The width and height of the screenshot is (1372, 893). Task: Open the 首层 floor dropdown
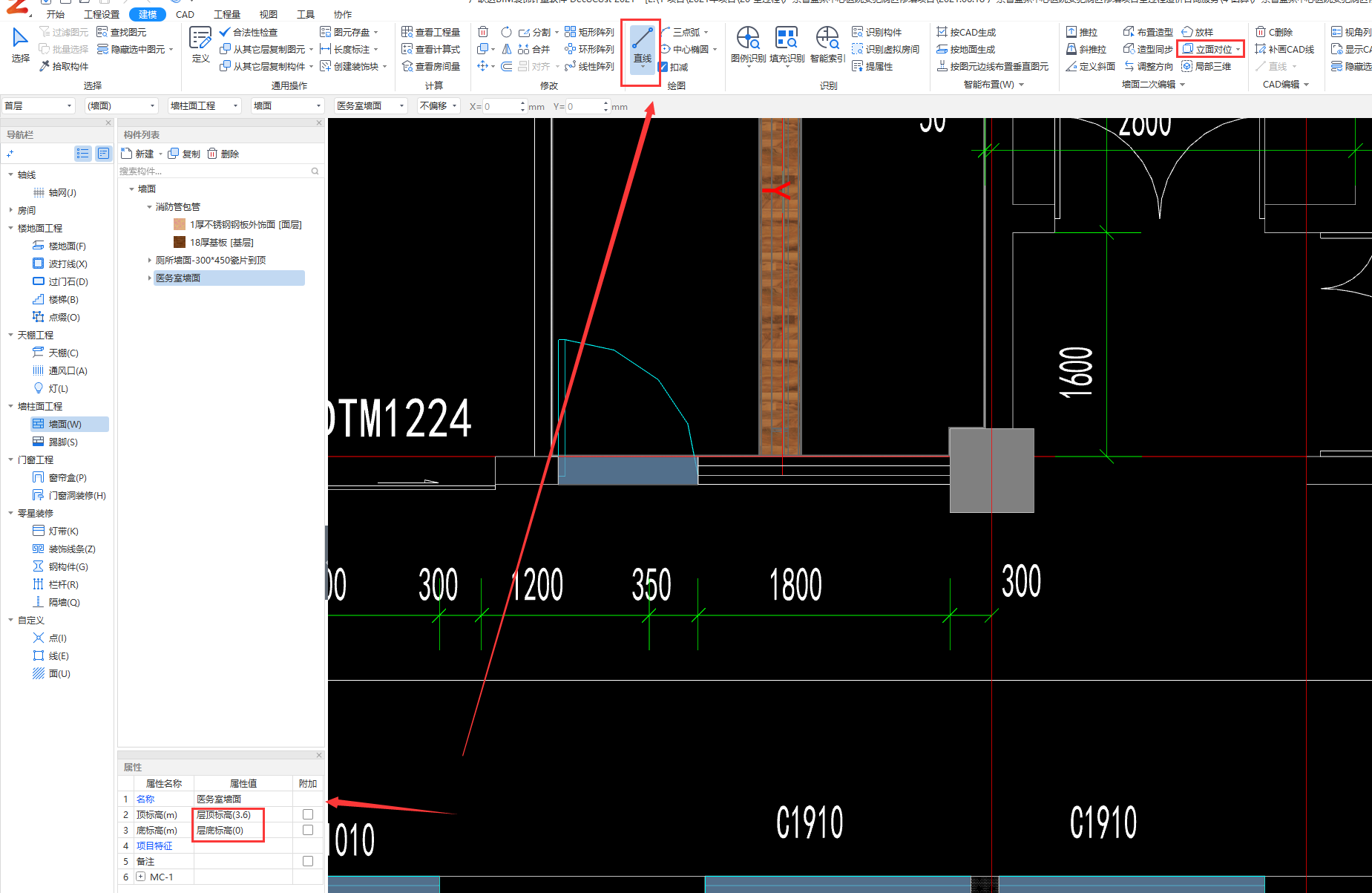39,106
